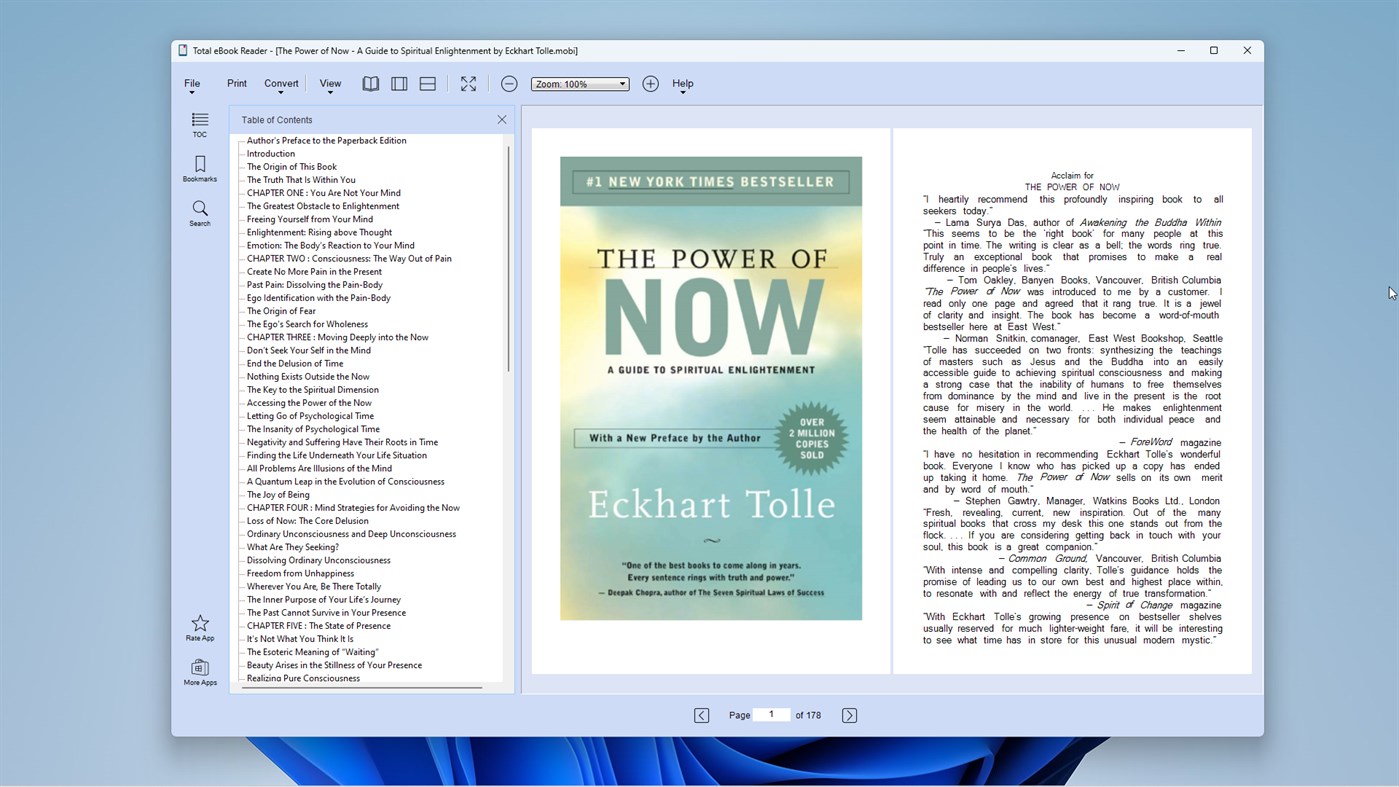Open the TOC sidebar panel

tap(199, 124)
